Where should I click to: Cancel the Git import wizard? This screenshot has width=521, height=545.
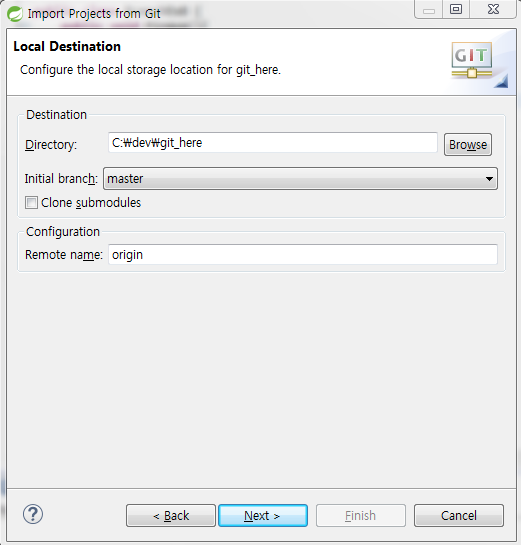tap(459, 515)
